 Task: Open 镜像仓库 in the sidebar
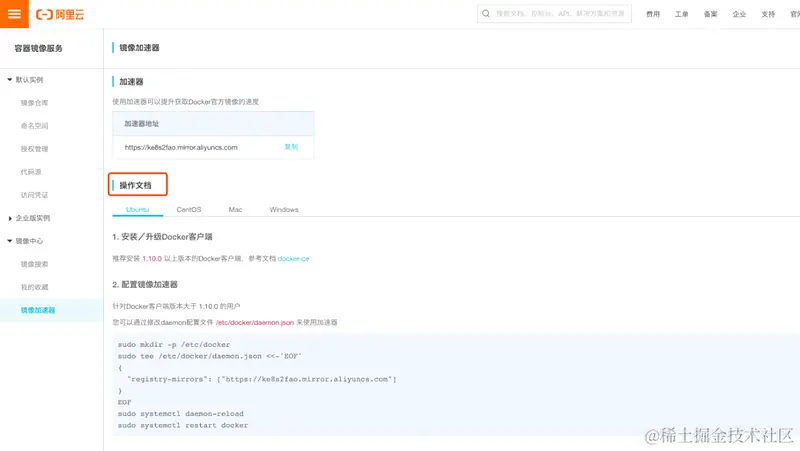(x=34, y=103)
